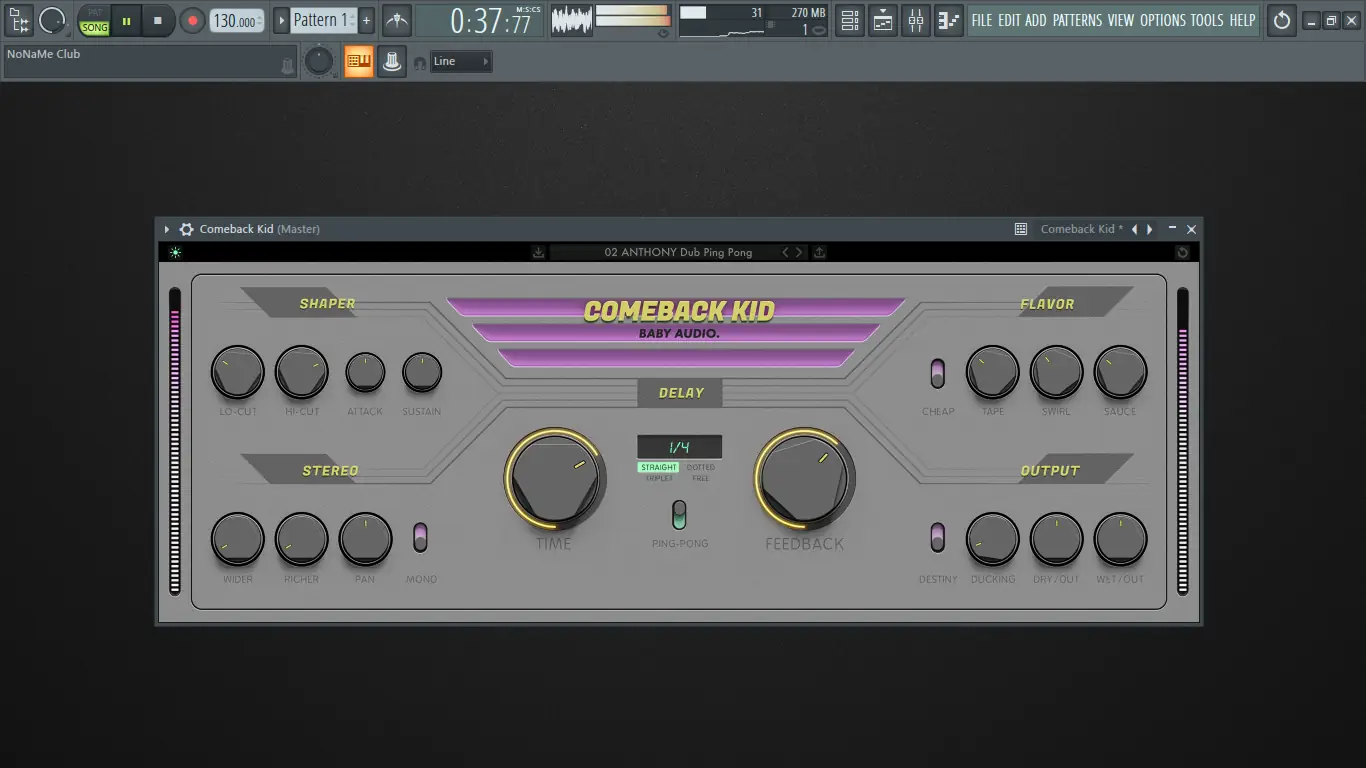Select next preset with right arrow in title bar
Image resolution: width=1366 pixels, height=768 pixels.
click(x=1150, y=229)
